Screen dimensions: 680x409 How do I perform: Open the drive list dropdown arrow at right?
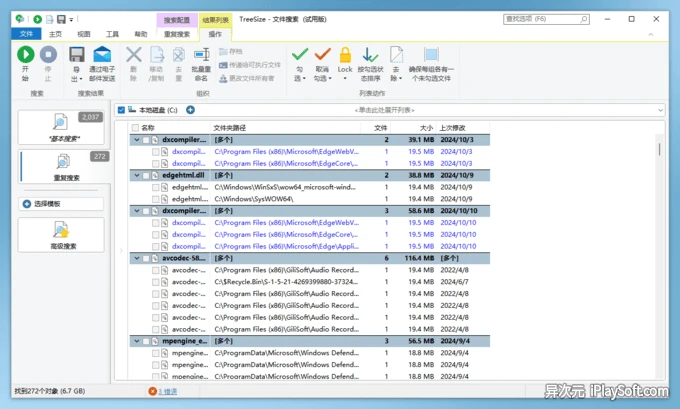point(660,110)
